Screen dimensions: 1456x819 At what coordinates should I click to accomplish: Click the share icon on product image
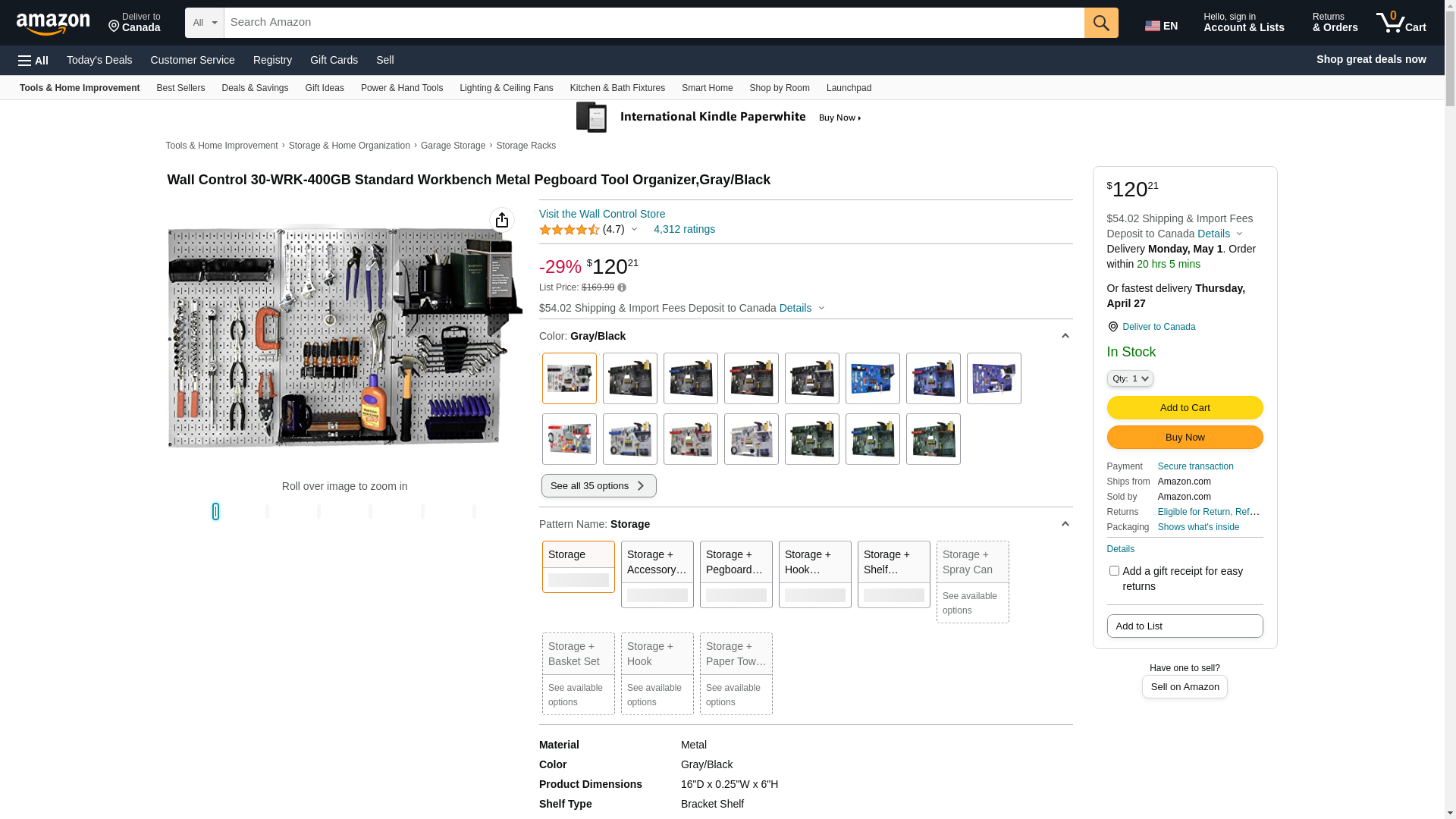click(501, 220)
